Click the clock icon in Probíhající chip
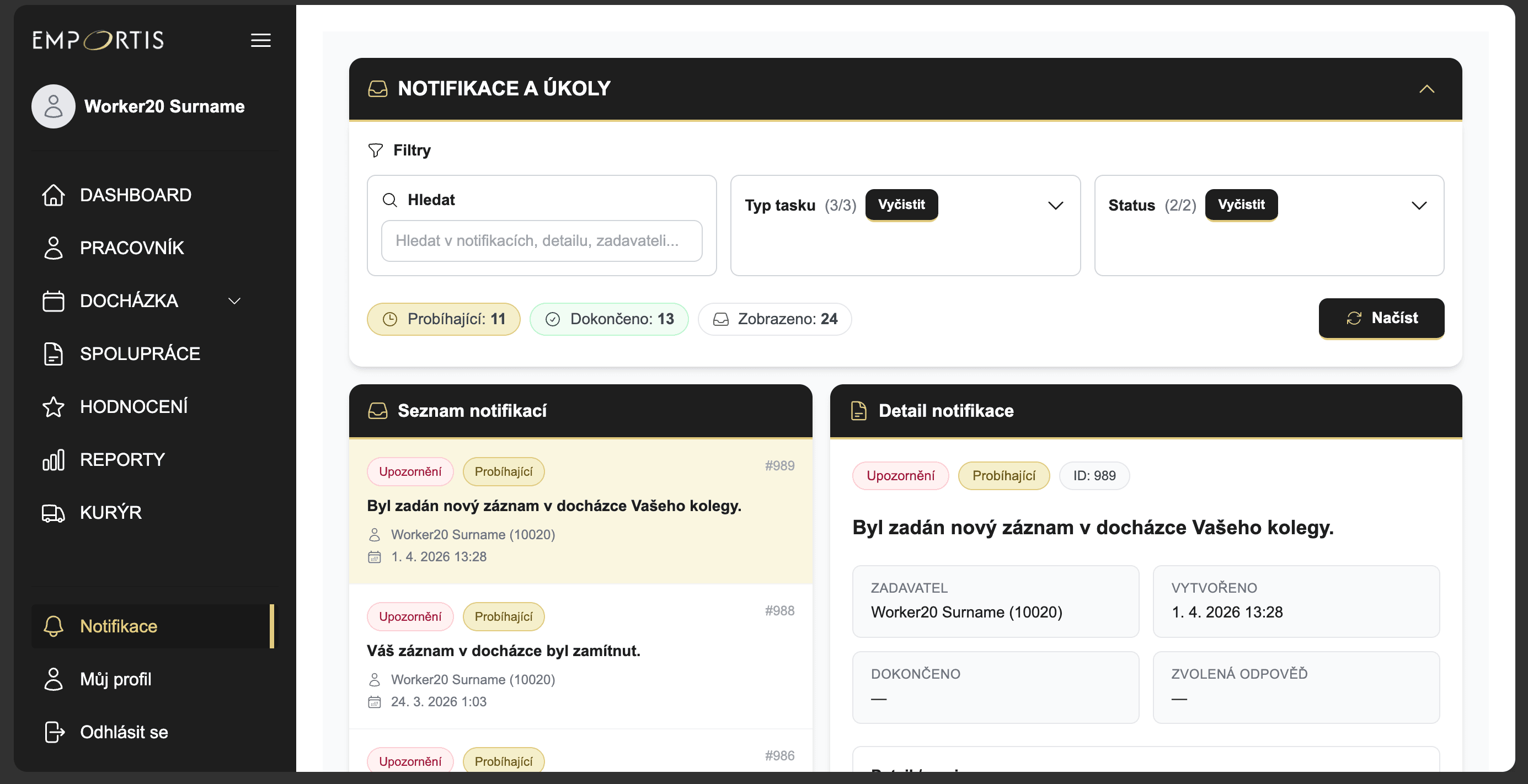Screen dimensions: 1528x784 click(389, 319)
